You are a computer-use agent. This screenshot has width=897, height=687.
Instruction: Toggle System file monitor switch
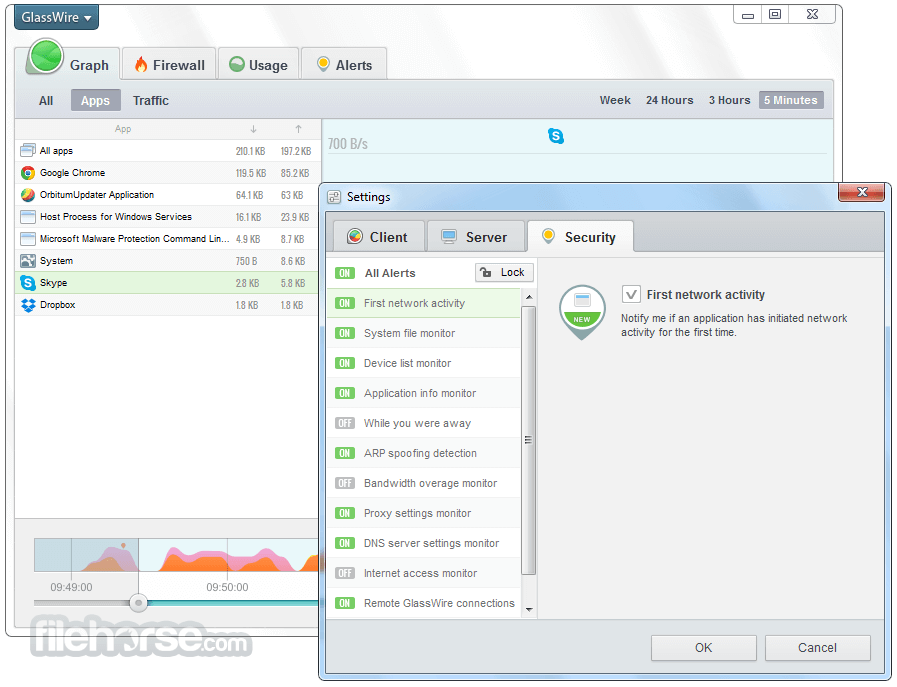point(345,333)
